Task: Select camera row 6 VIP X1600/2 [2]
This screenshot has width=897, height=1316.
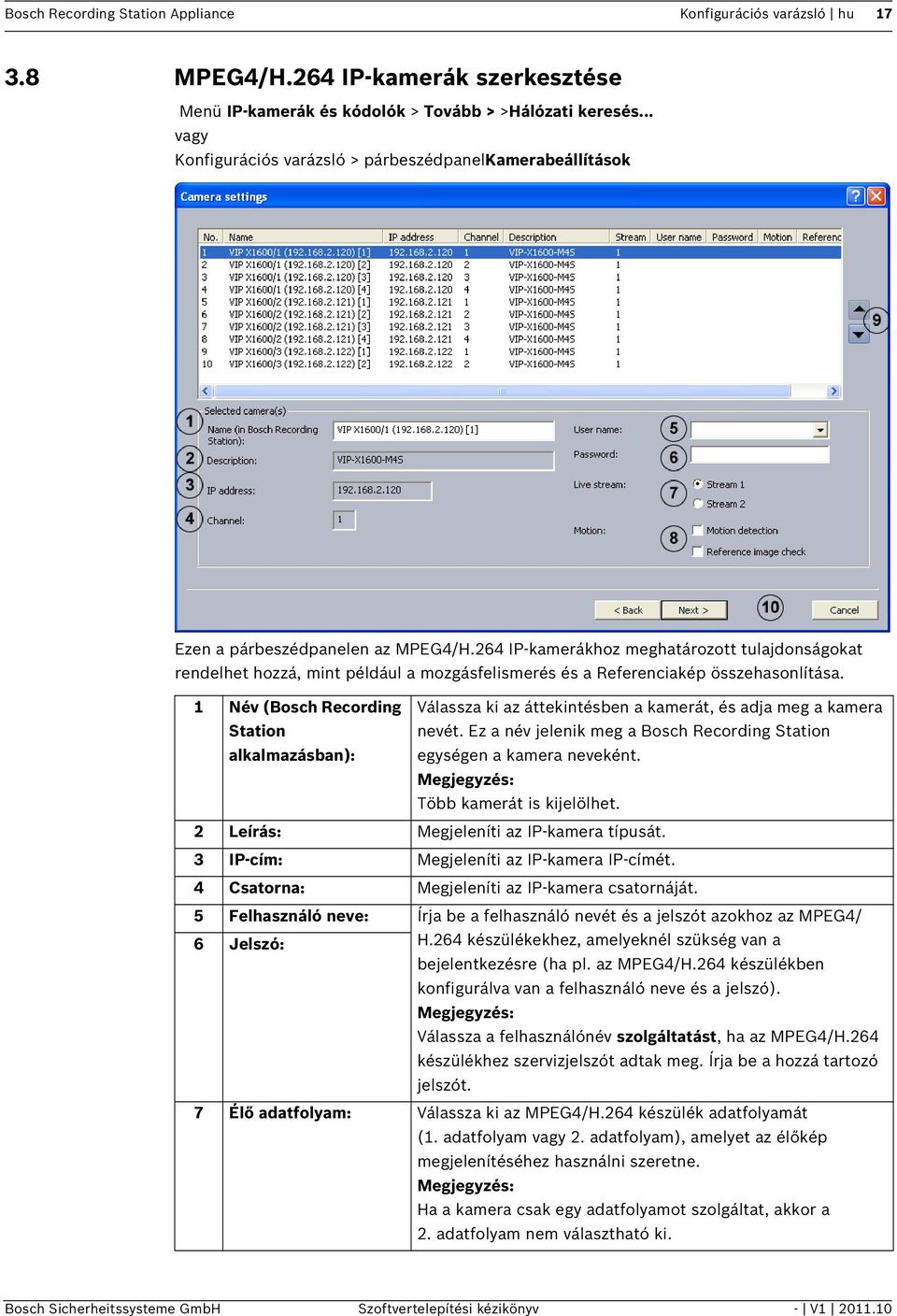Action: tap(520, 314)
